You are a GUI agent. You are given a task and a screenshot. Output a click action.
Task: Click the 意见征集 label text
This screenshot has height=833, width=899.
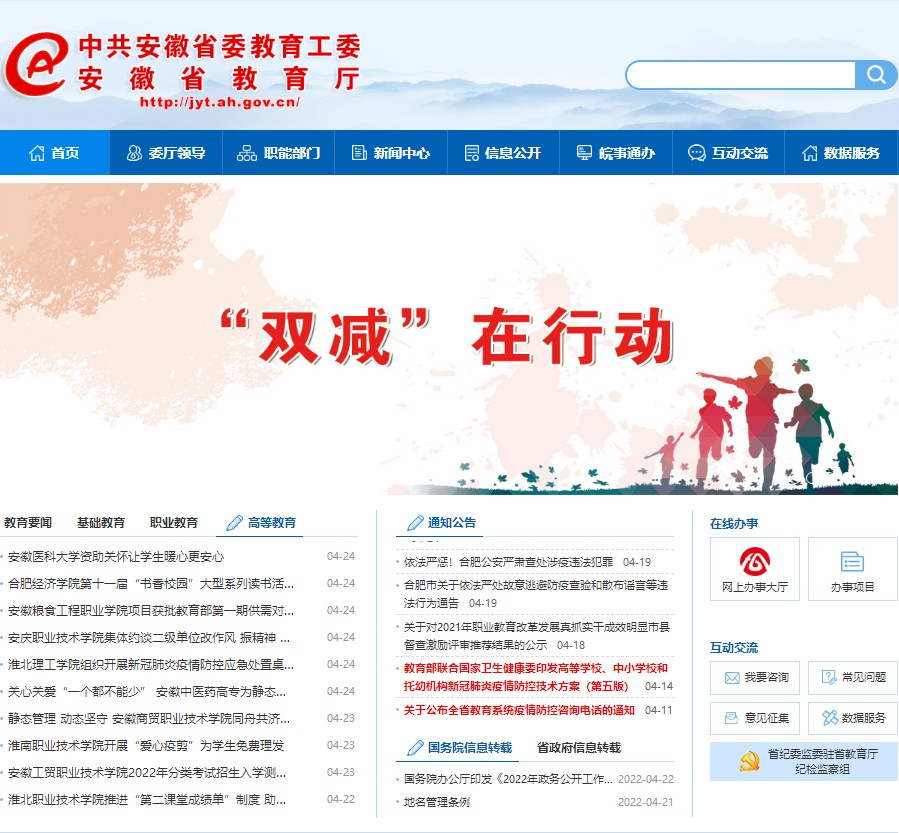click(767, 718)
